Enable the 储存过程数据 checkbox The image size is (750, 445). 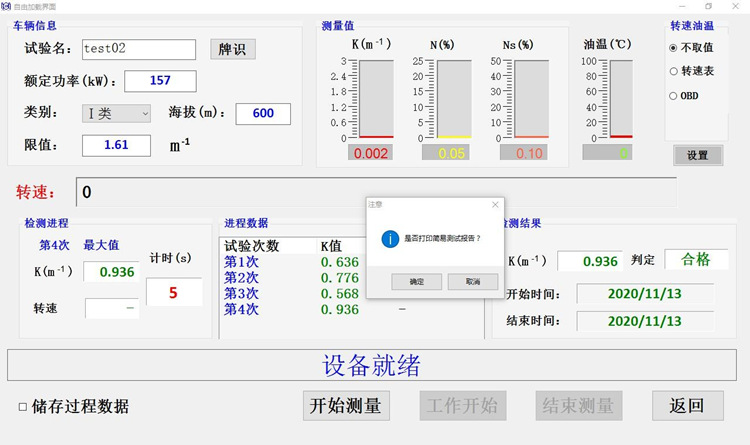[22, 407]
